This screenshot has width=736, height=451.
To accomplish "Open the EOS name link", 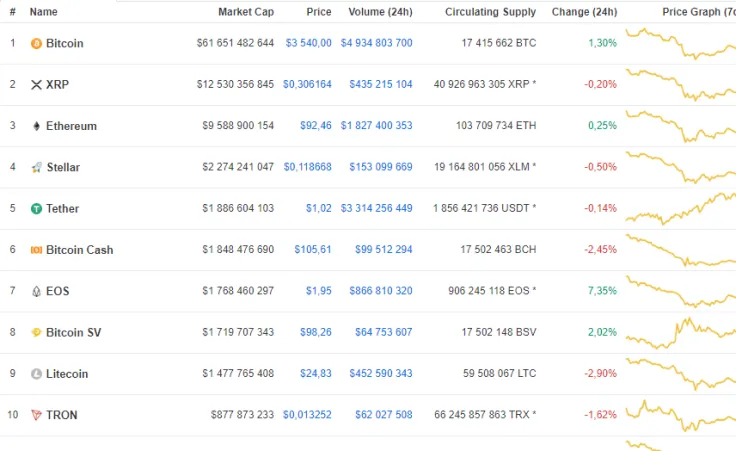I will tap(58, 291).
